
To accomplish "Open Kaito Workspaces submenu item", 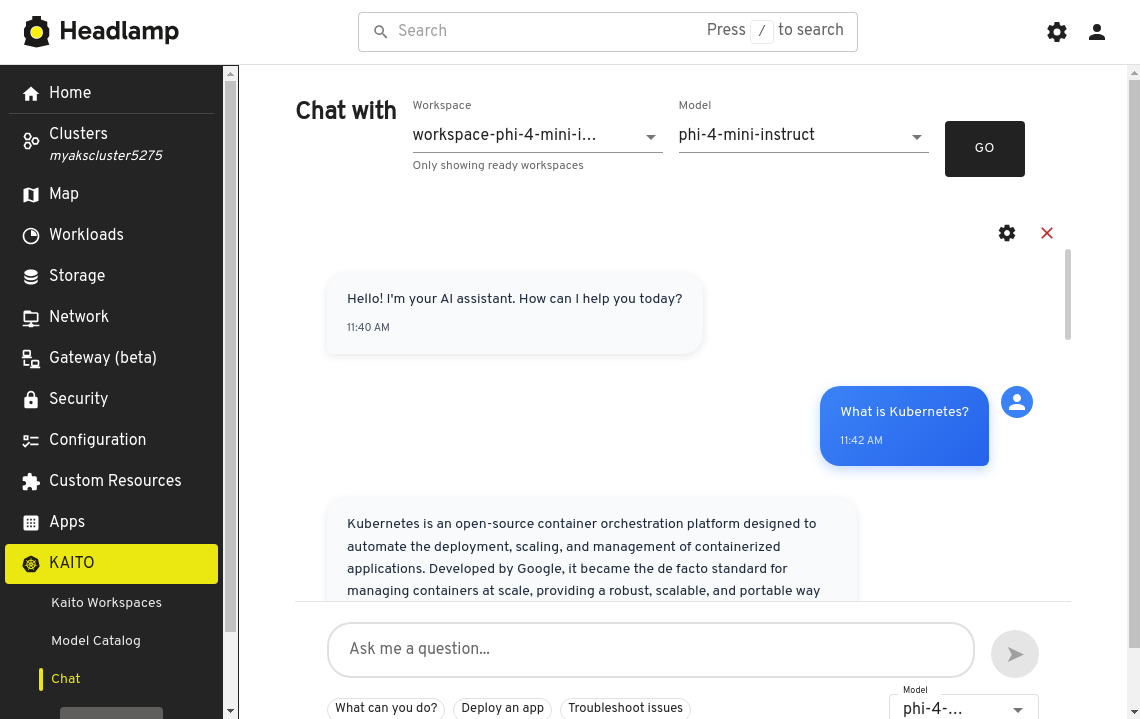I will click(x=106, y=603).
